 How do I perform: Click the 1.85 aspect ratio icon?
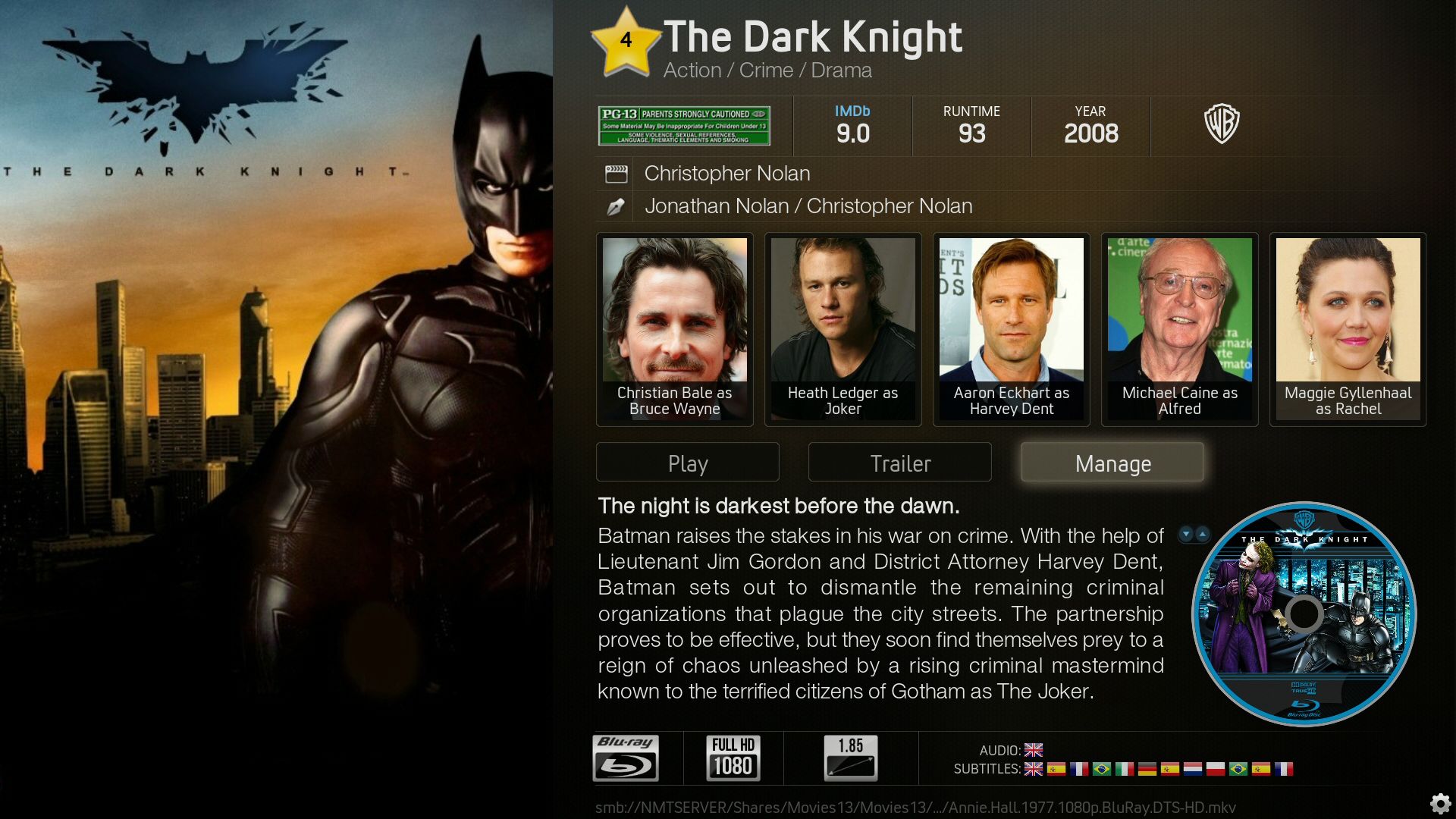(851, 758)
